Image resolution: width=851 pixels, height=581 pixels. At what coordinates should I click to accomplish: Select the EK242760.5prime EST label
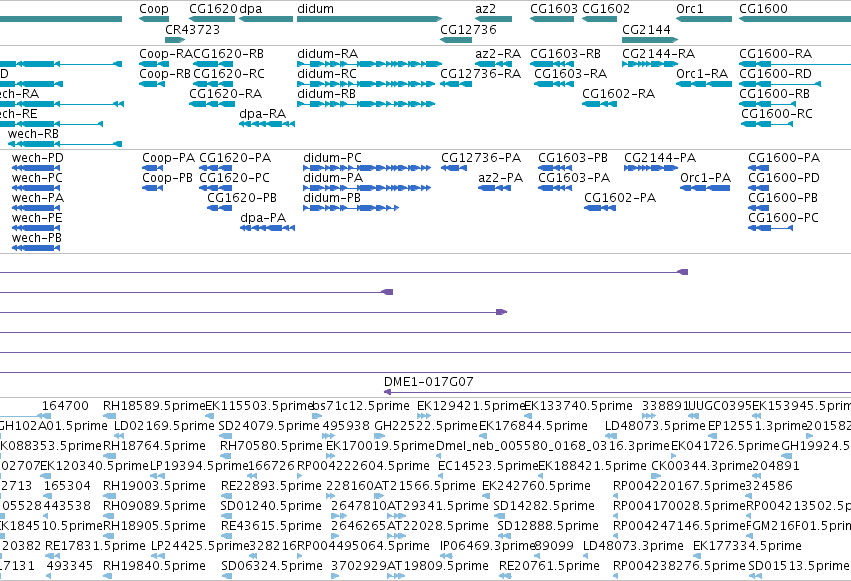click(x=536, y=486)
